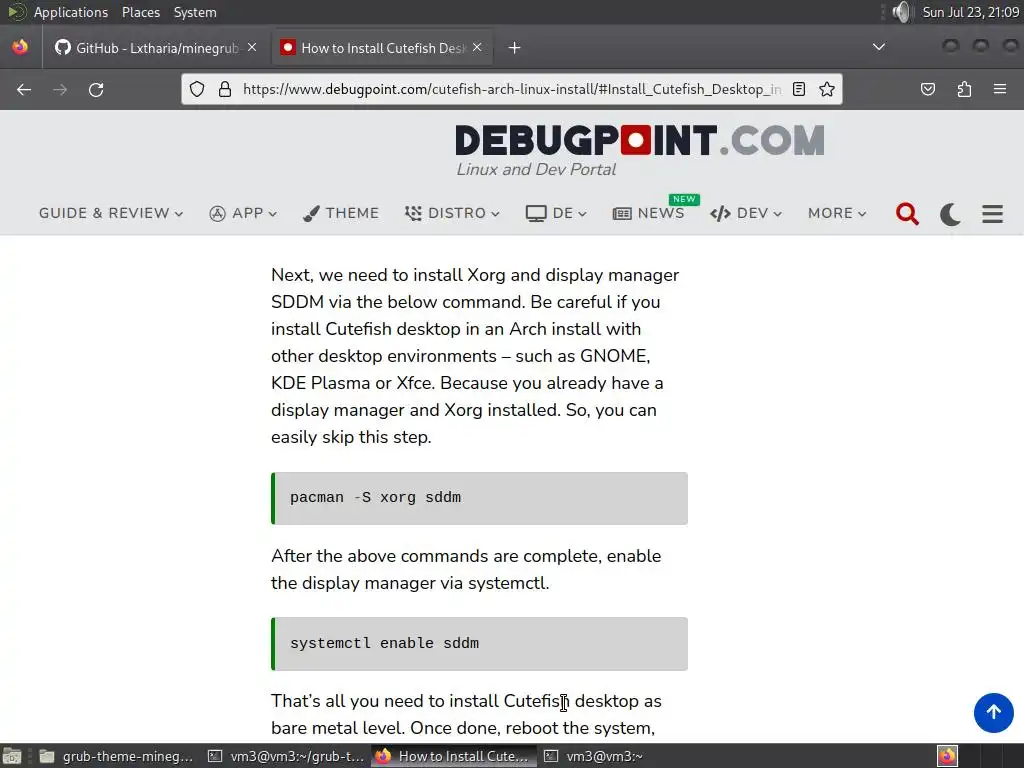This screenshot has width=1024, height=768.
Task: Open the NEWS navigation link
Action: 648,213
